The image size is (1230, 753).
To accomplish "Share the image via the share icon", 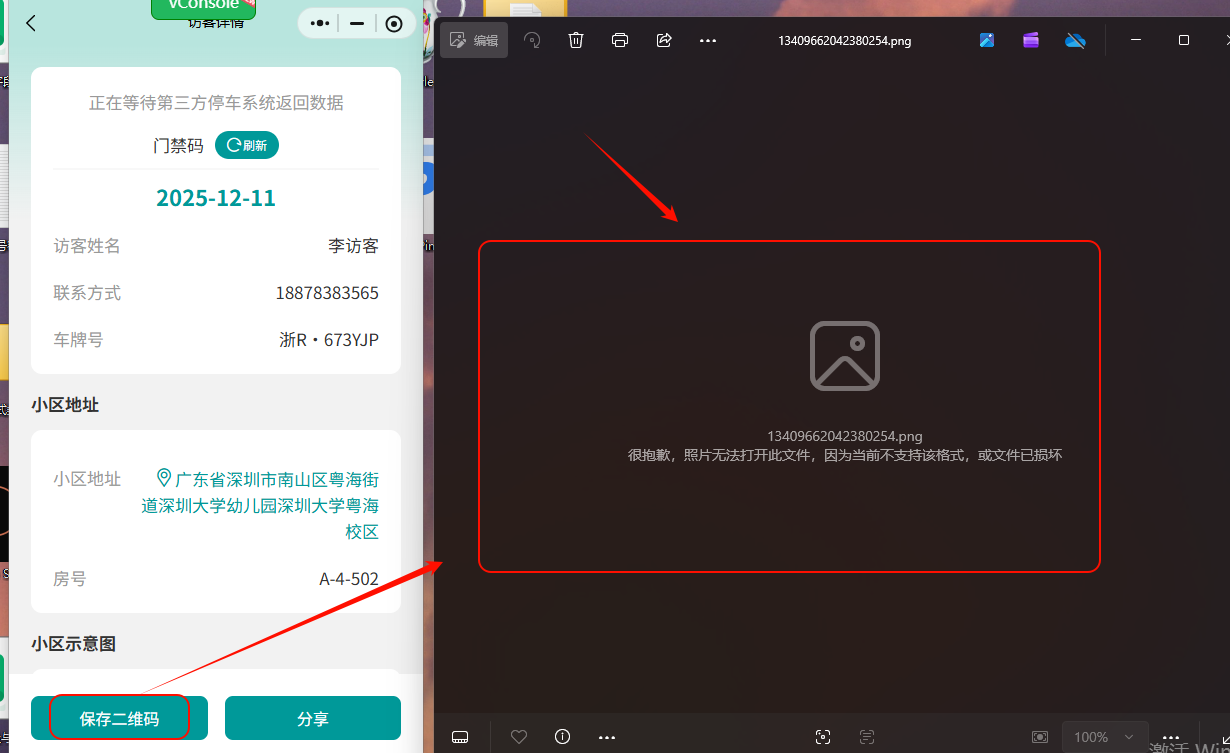I will point(663,40).
